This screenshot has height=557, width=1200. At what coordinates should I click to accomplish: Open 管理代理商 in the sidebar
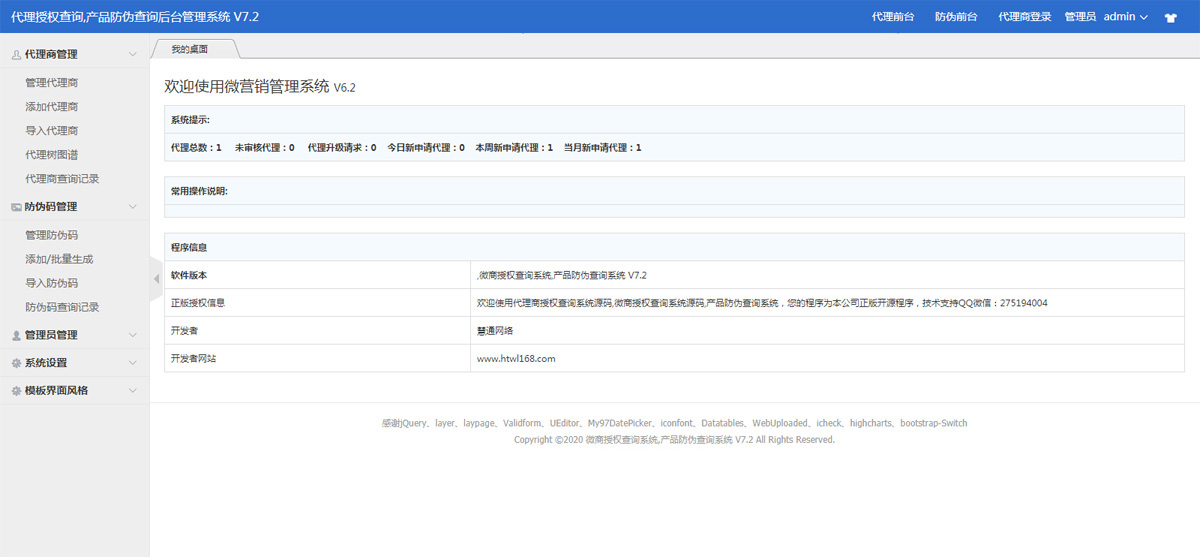click(51, 83)
